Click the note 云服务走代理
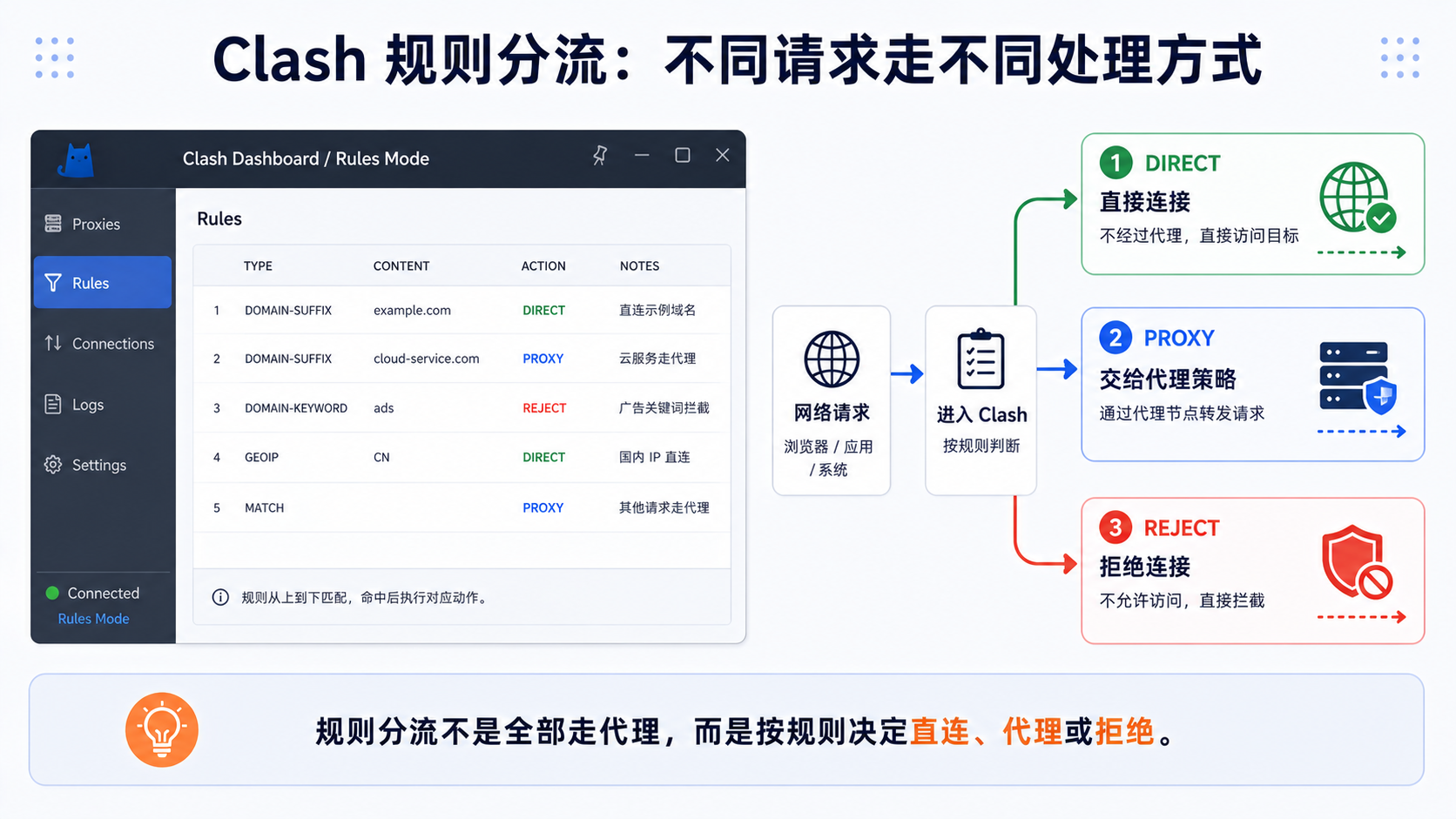The width and height of the screenshot is (1456, 819). 657,359
